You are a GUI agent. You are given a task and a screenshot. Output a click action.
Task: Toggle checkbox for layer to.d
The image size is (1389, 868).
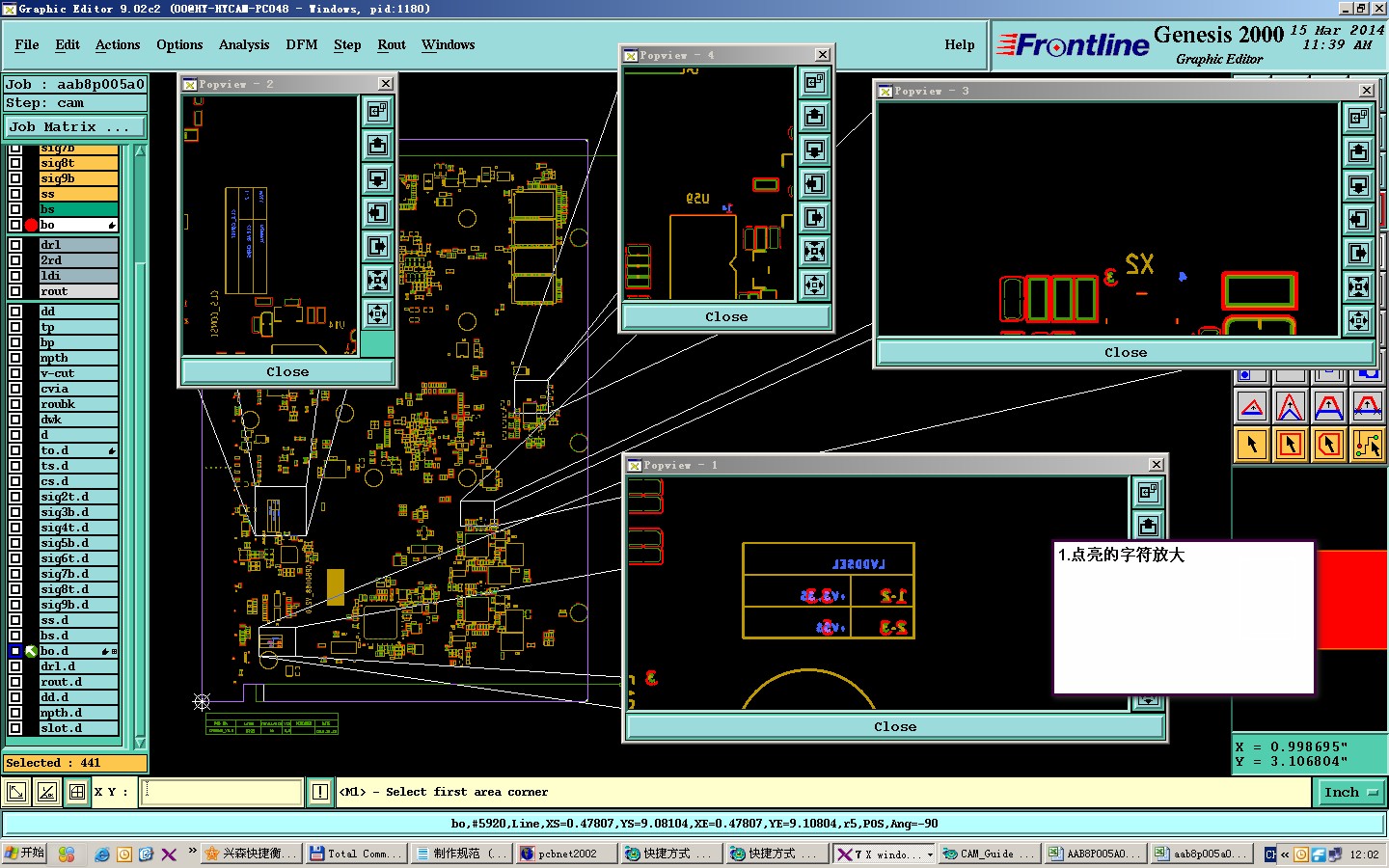click(14, 450)
